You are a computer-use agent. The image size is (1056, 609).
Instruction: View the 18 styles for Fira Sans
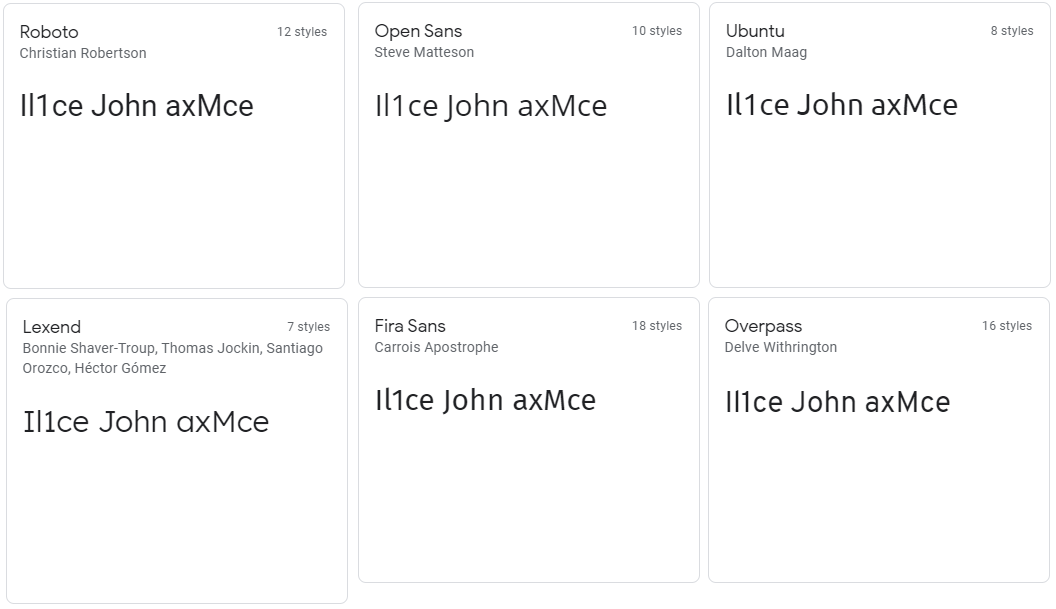[656, 325]
